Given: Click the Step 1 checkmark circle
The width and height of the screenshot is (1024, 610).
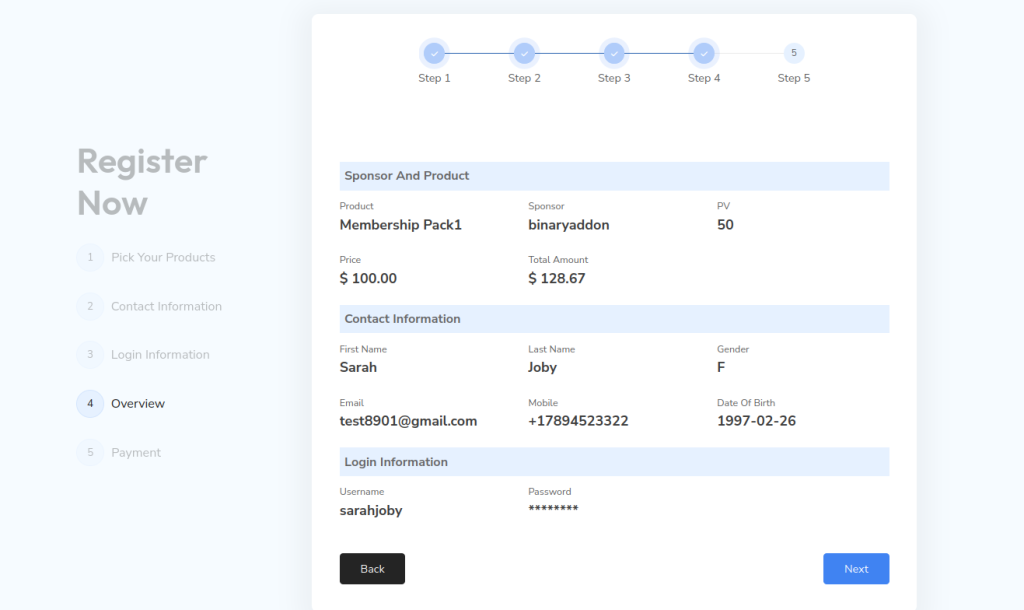Looking at the screenshot, I should pyautogui.click(x=434, y=53).
